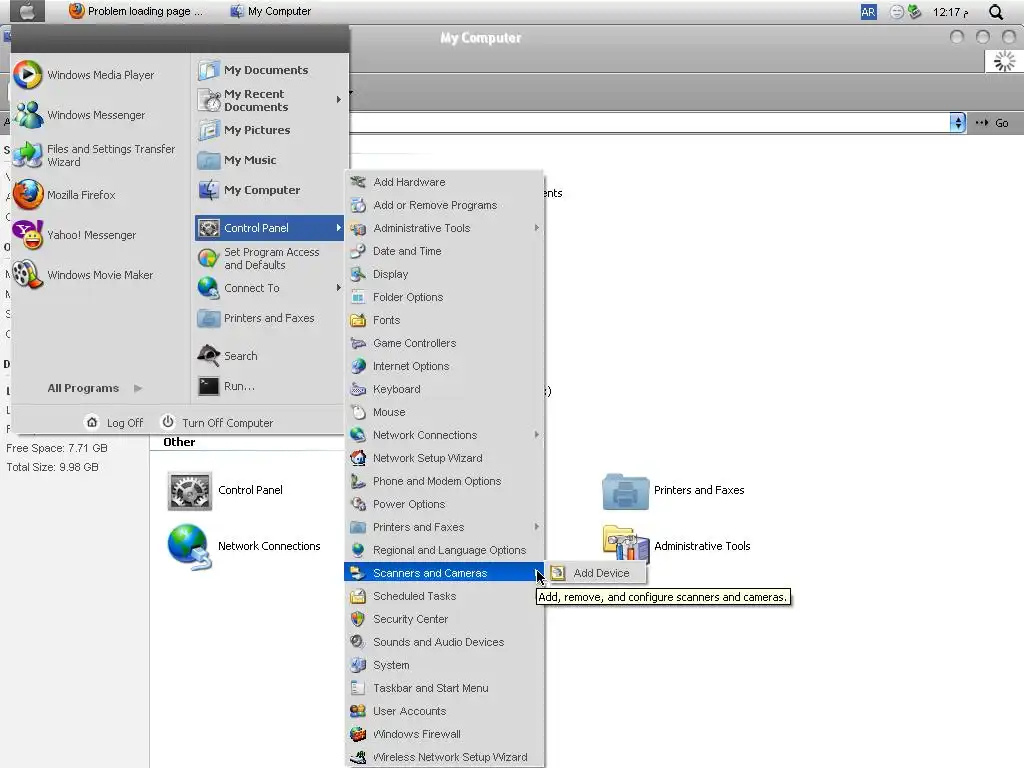Switch to My Computer taskbar item
This screenshot has height=768, width=1024.
(x=270, y=11)
